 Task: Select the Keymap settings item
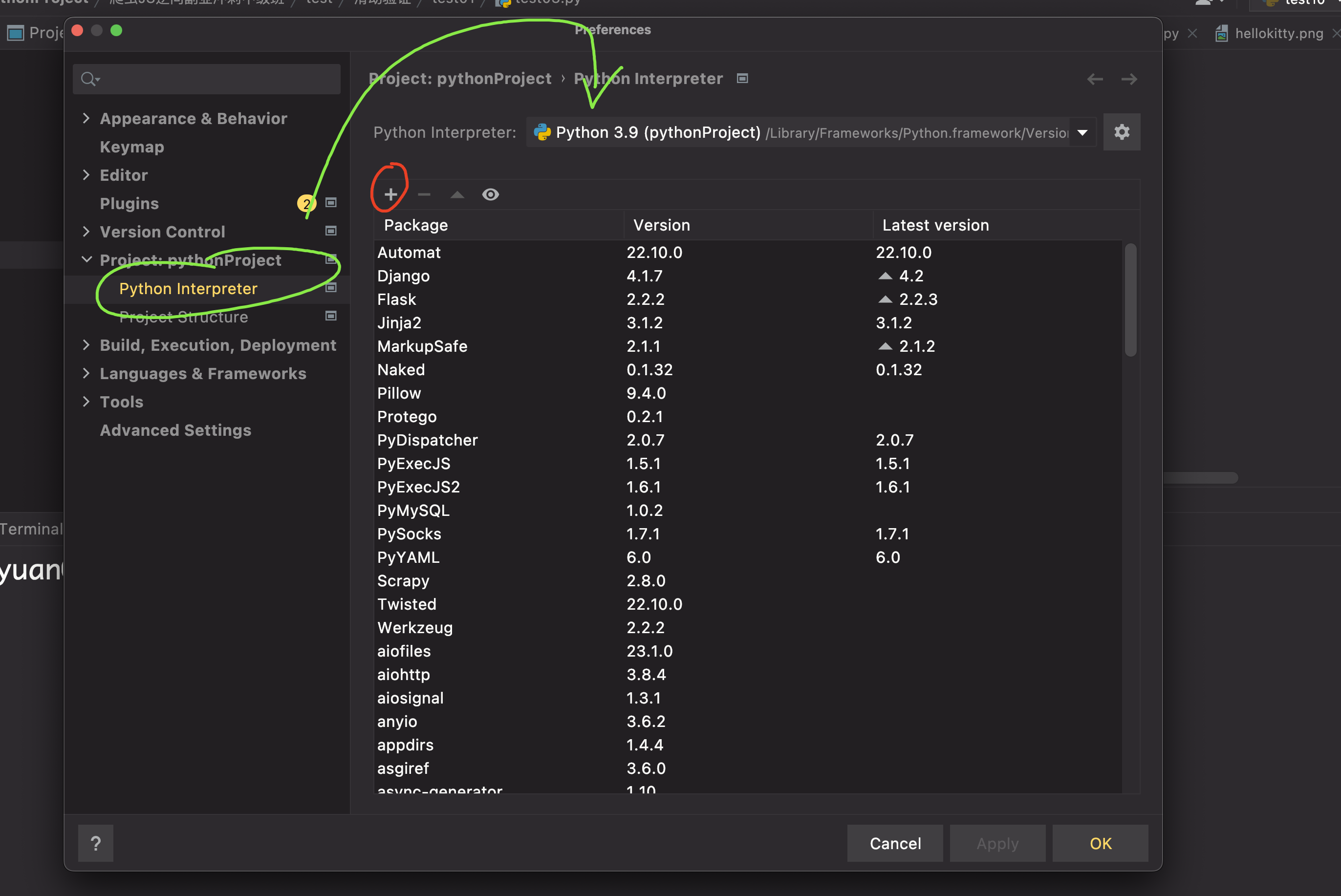pyautogui.click(x=132, y=147)
